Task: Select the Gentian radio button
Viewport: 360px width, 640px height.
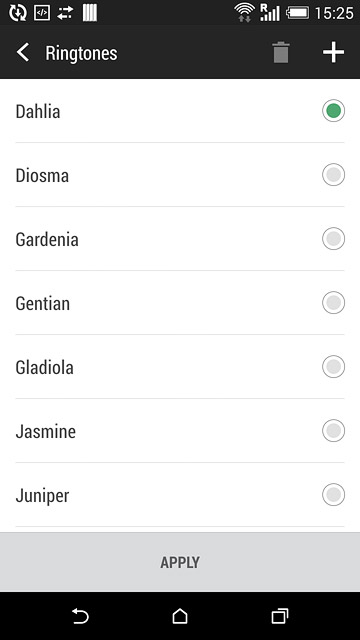Action: [333, 302]
